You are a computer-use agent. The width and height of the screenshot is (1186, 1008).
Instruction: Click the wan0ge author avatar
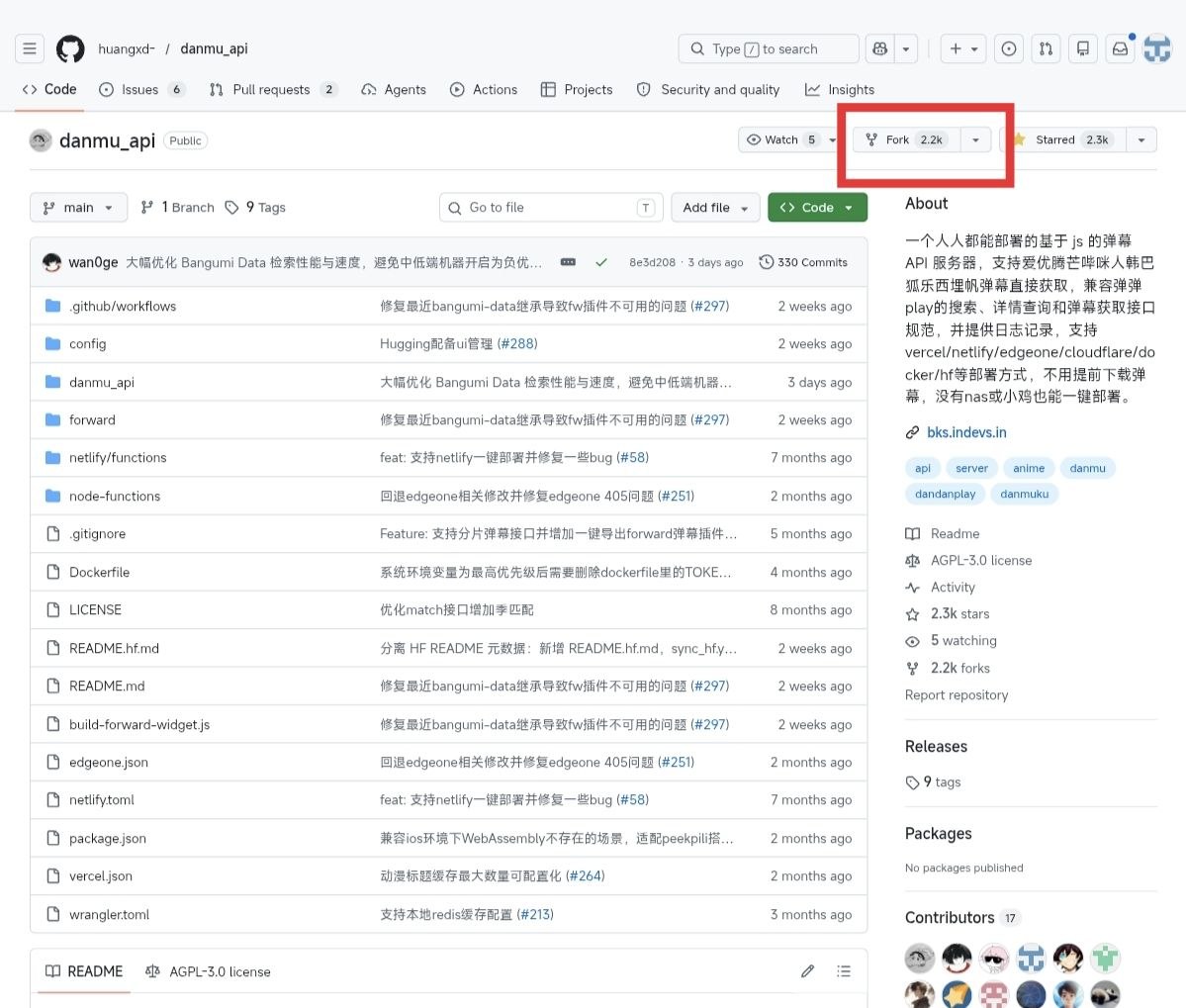click(x=52, y=262)
